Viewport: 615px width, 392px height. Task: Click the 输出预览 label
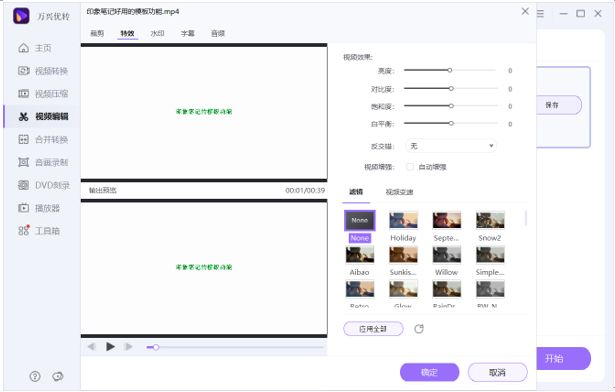[102, 191]
